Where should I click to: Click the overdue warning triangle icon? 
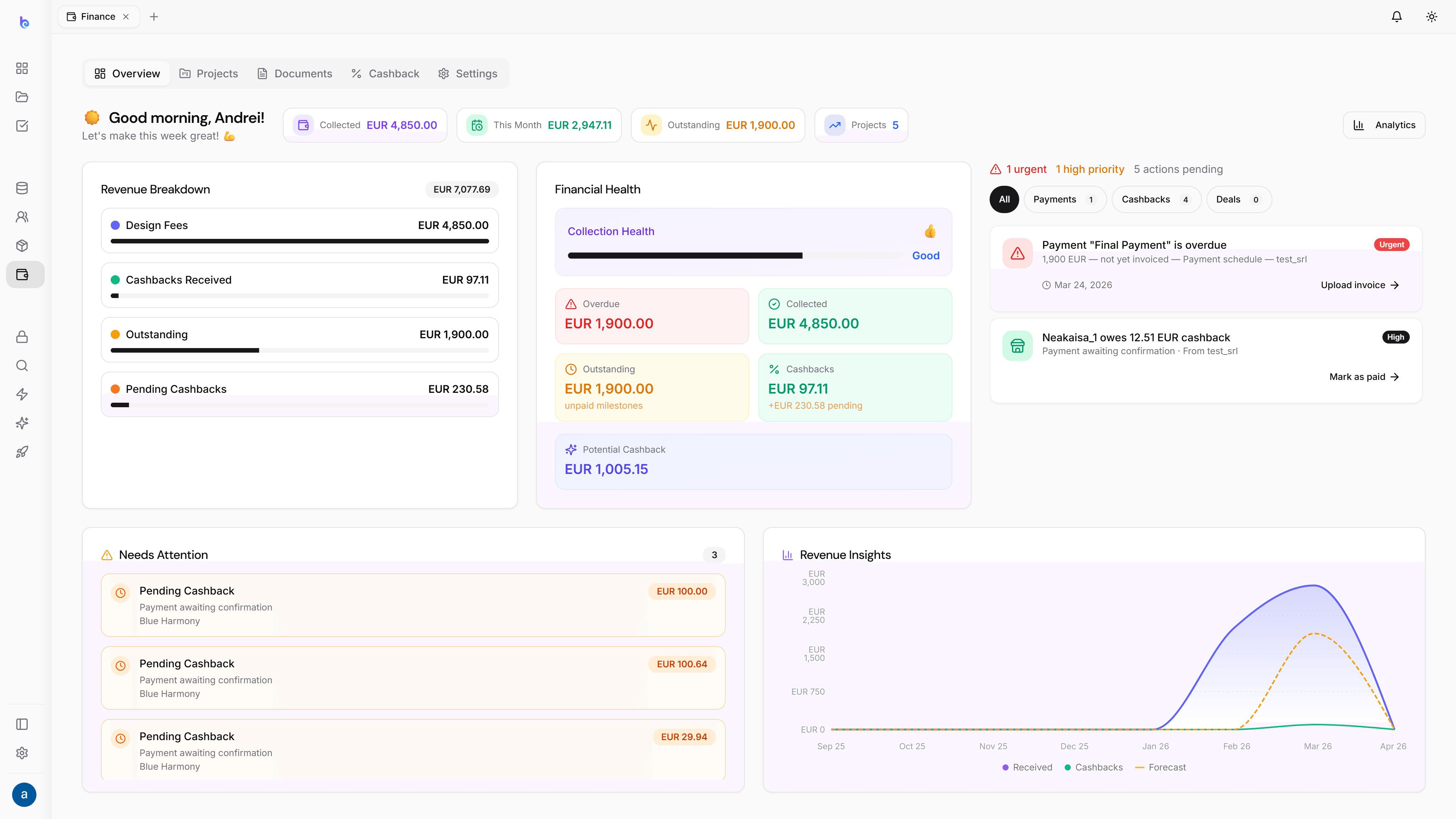[1017, 253]
